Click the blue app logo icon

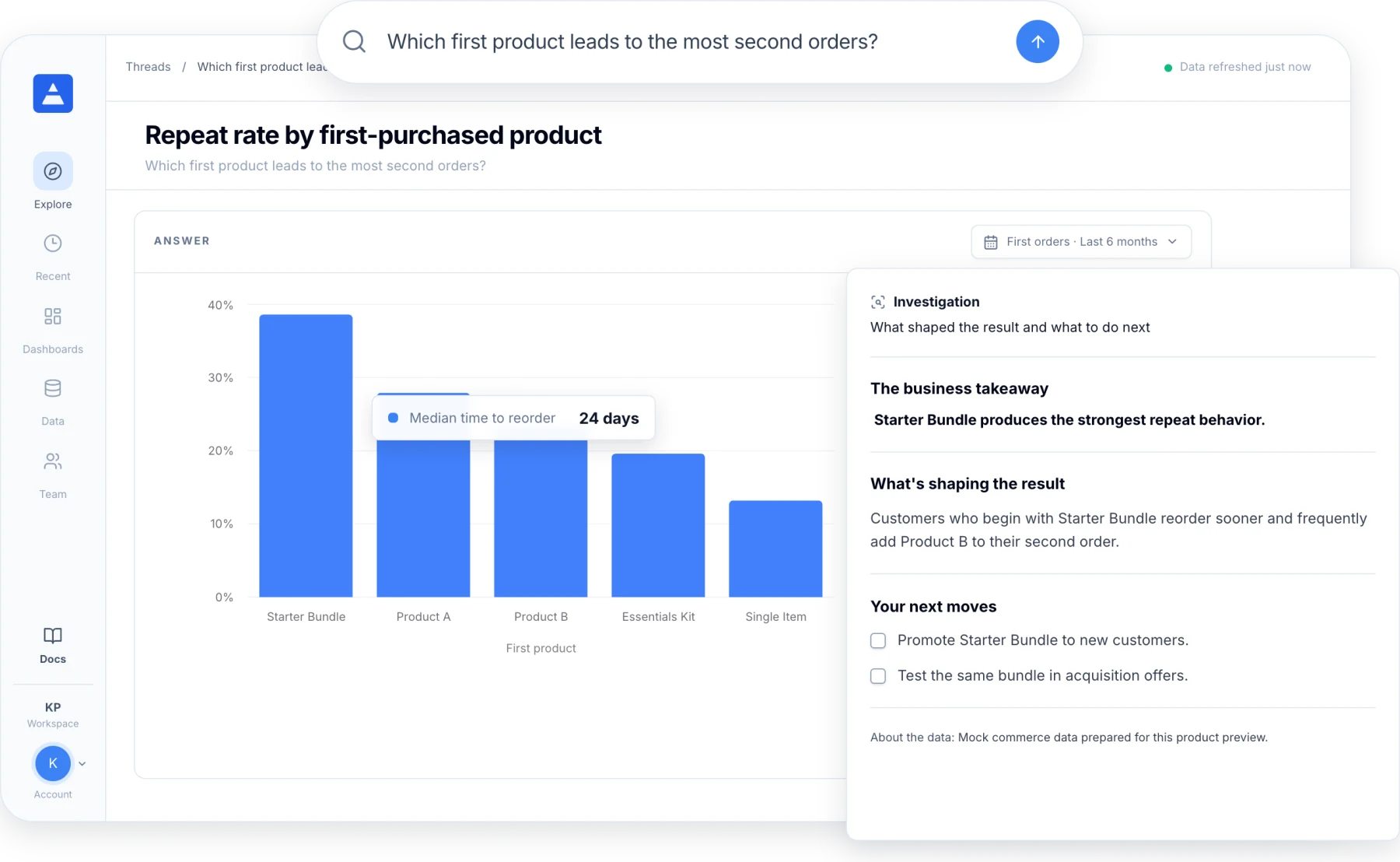click(53, 93)
